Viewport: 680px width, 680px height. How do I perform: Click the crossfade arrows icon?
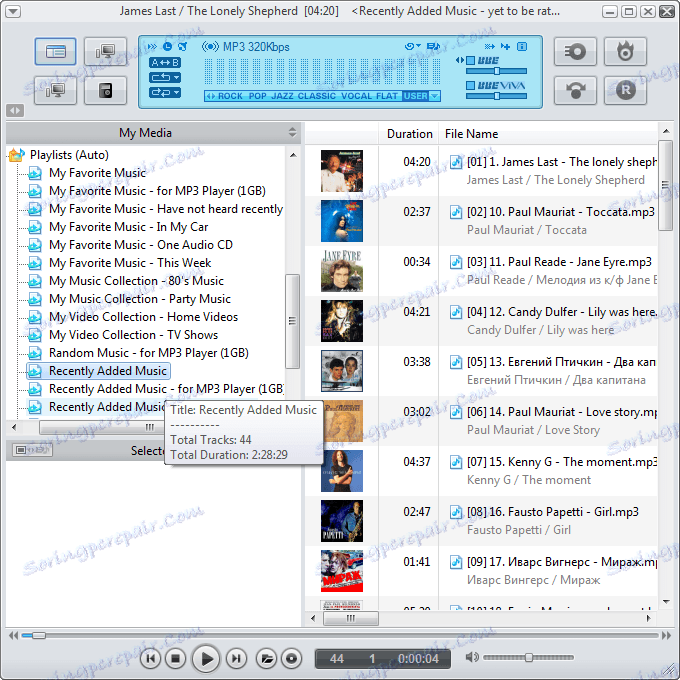[x=490, y=46]
